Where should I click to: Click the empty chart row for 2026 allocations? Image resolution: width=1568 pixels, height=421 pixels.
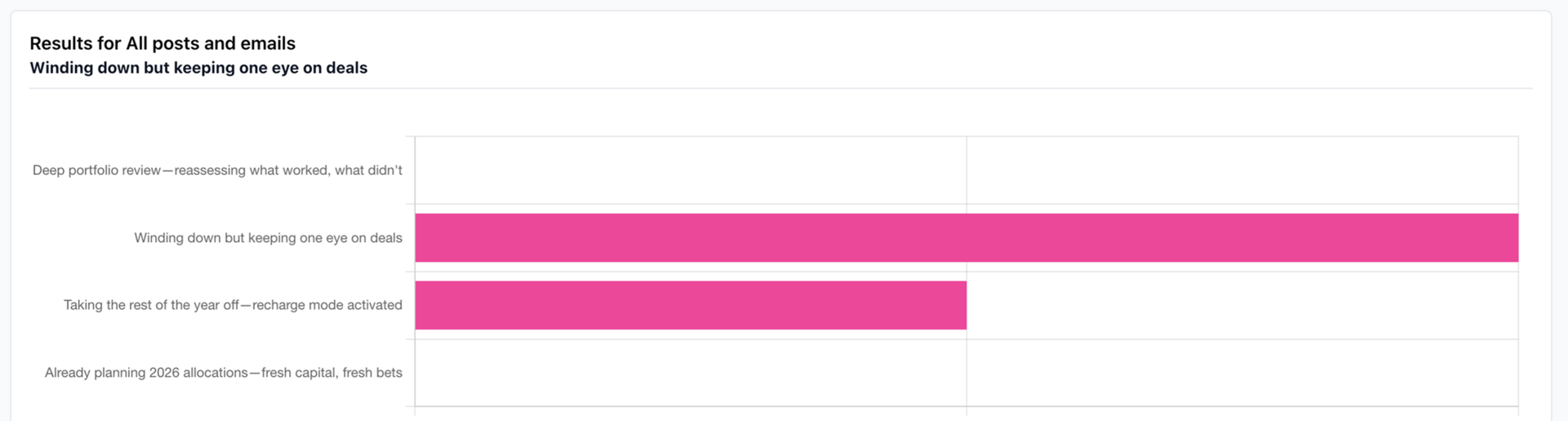[x=966, y=373]
